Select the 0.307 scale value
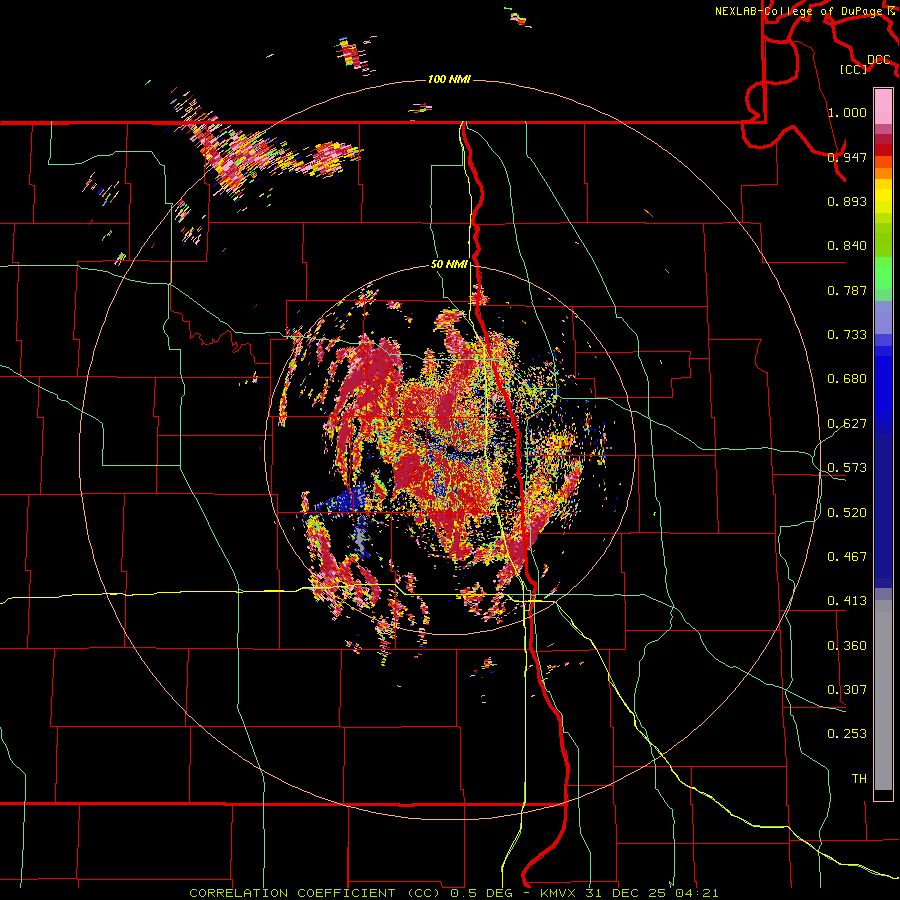 coord(847,690)
